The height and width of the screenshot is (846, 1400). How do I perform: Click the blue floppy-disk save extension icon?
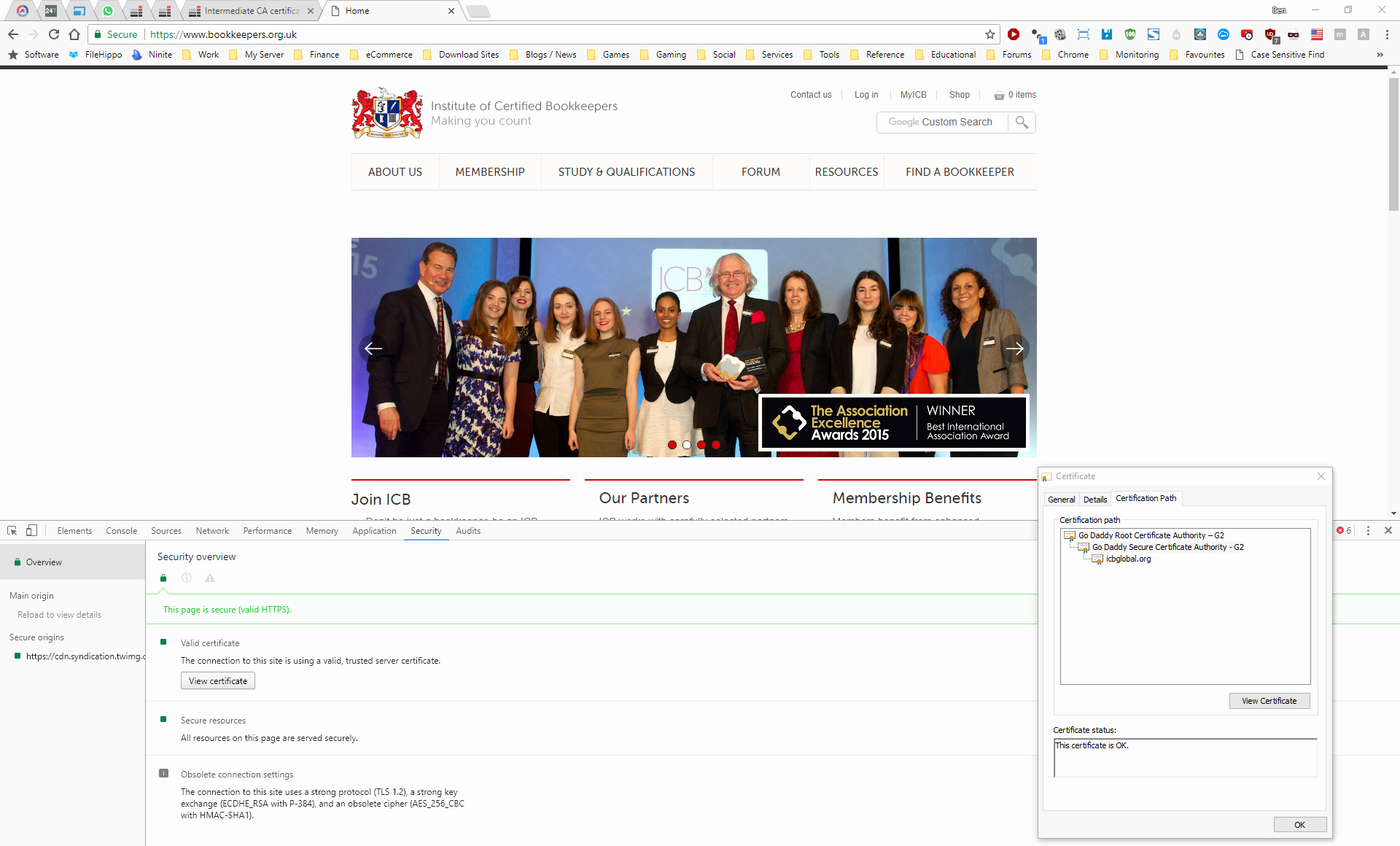click(x=1107, y=34)
